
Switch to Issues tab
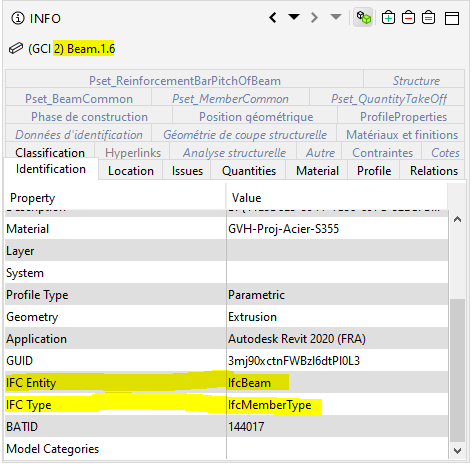click(187, 171)
